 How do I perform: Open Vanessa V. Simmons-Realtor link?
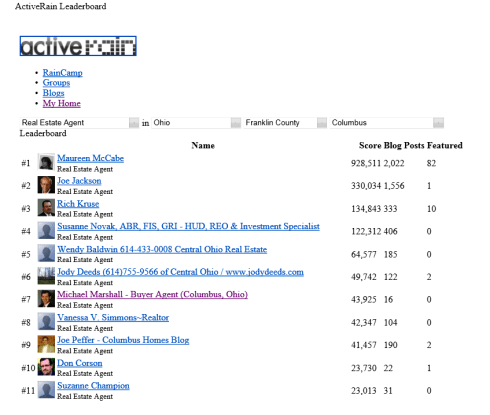click(x=113, y=317)
